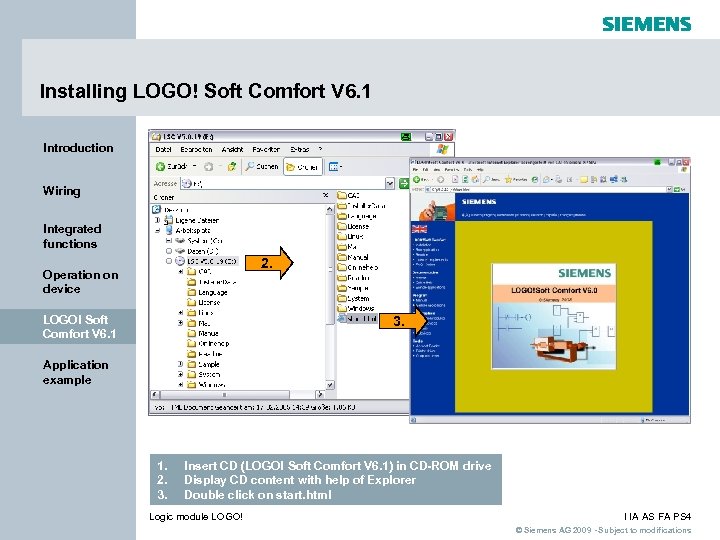
Task: Close the Ordner folder pane
Action: (326, 196)
